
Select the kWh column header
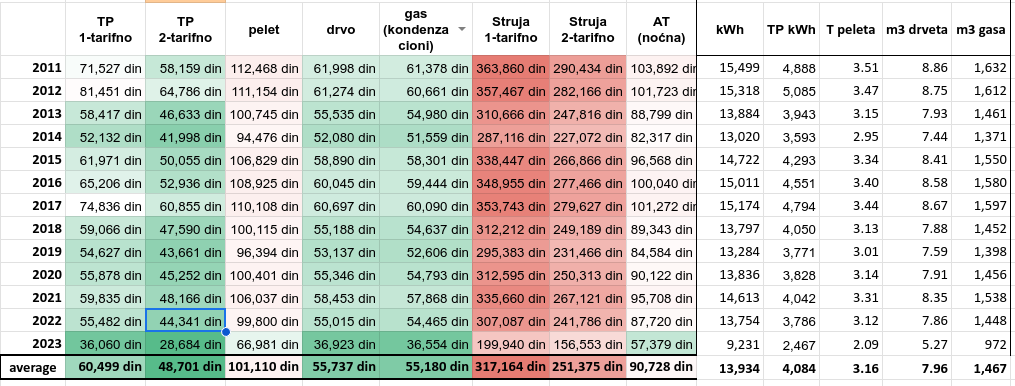coord(730,29)
